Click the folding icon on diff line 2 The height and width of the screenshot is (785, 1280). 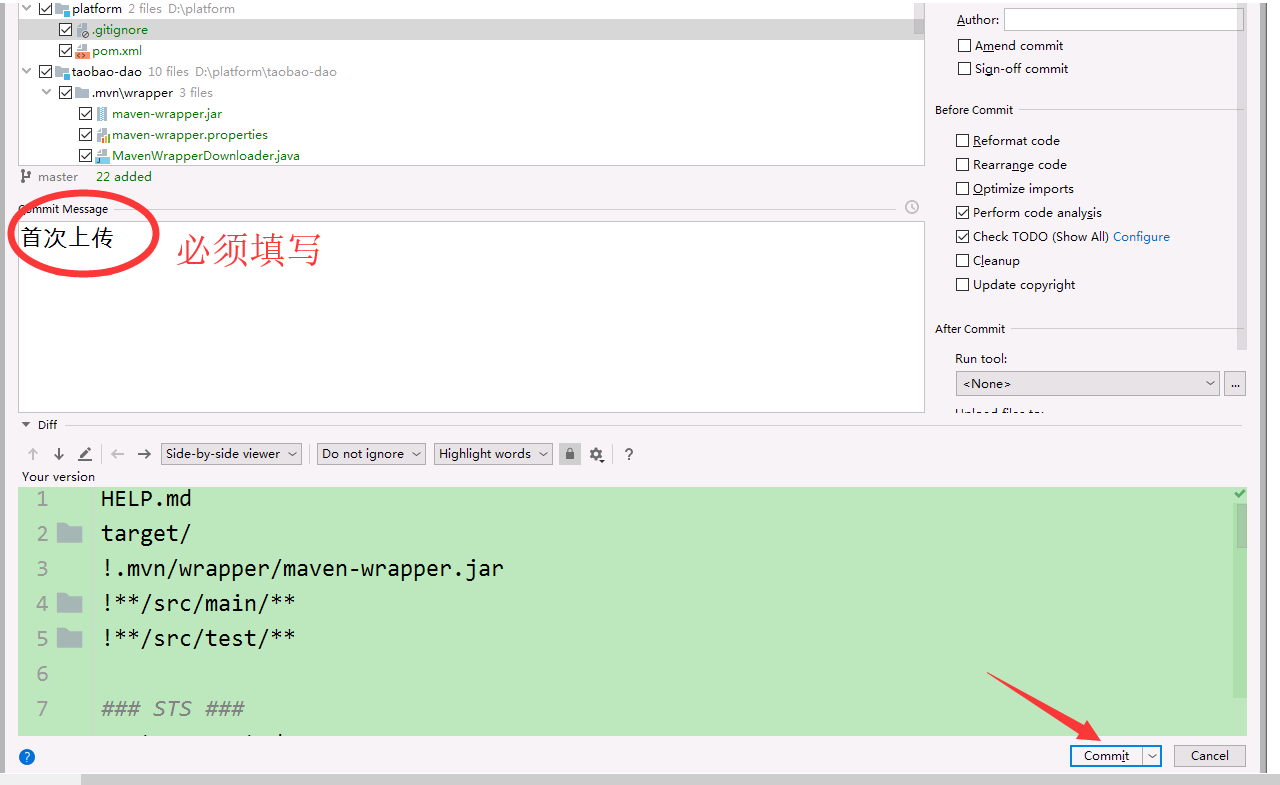pyautogui.click(x=69, y=533)
